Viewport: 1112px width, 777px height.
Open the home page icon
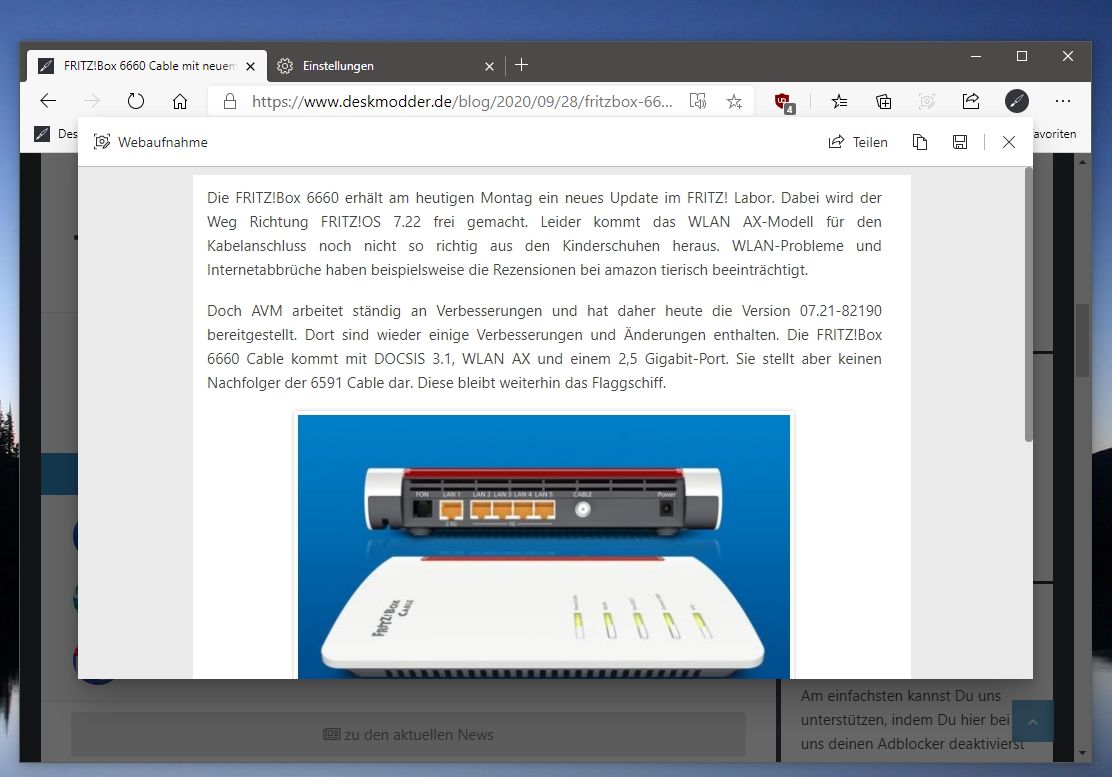(180, 101)
